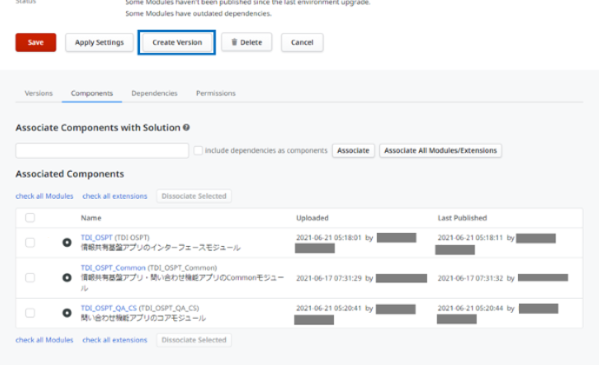Screen dimensions: 599x365
Task: Click the Cancel button
Action: (302, 42)
